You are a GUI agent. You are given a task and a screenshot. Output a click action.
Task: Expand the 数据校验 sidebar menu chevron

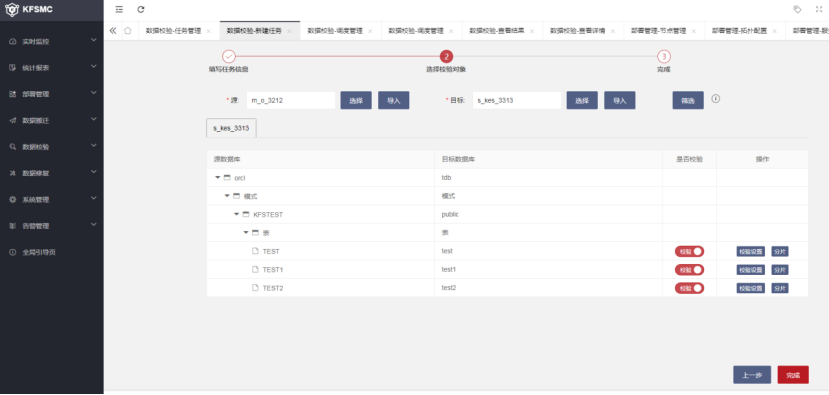94,146
